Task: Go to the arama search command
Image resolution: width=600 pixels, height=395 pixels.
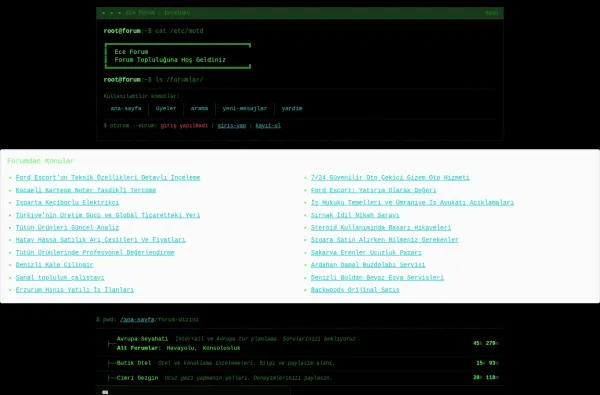Action: (199, 108)
